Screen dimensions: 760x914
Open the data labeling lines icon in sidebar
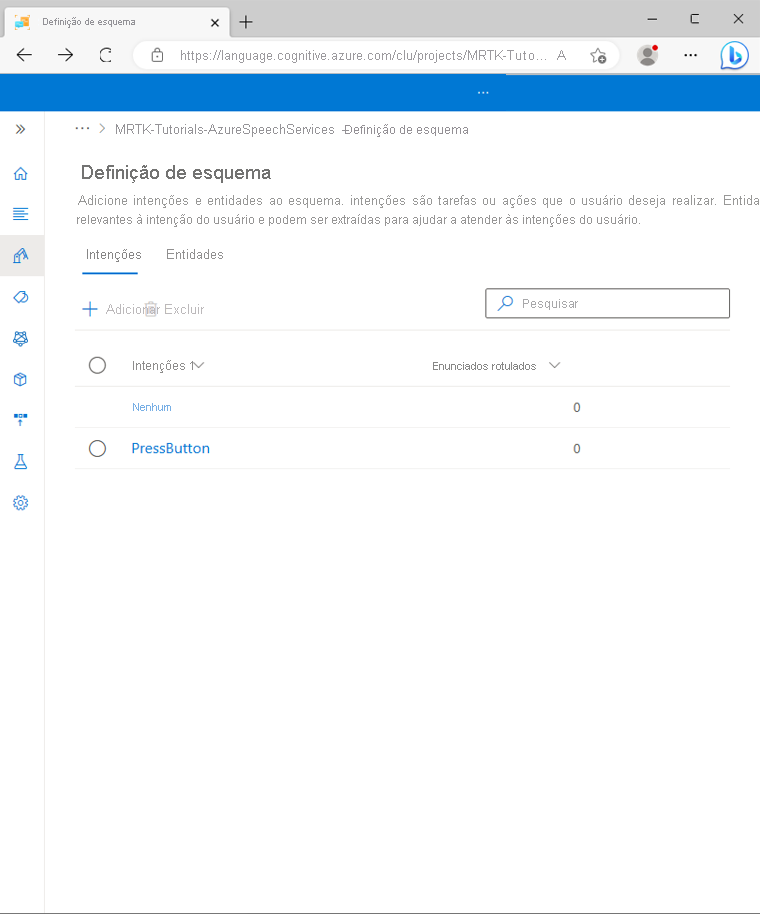20,214
